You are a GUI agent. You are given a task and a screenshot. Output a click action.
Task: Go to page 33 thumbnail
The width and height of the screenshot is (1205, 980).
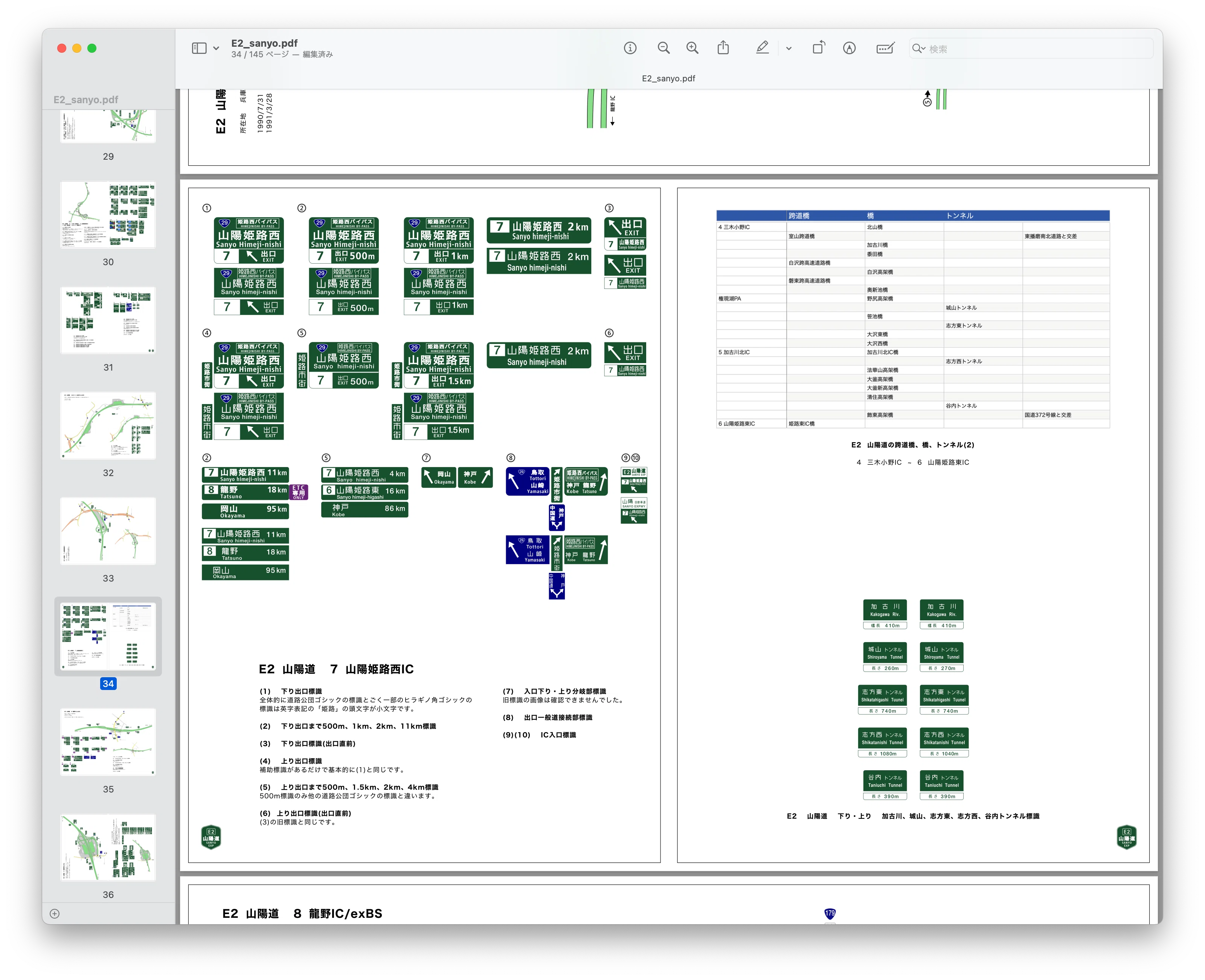(108, 531)
